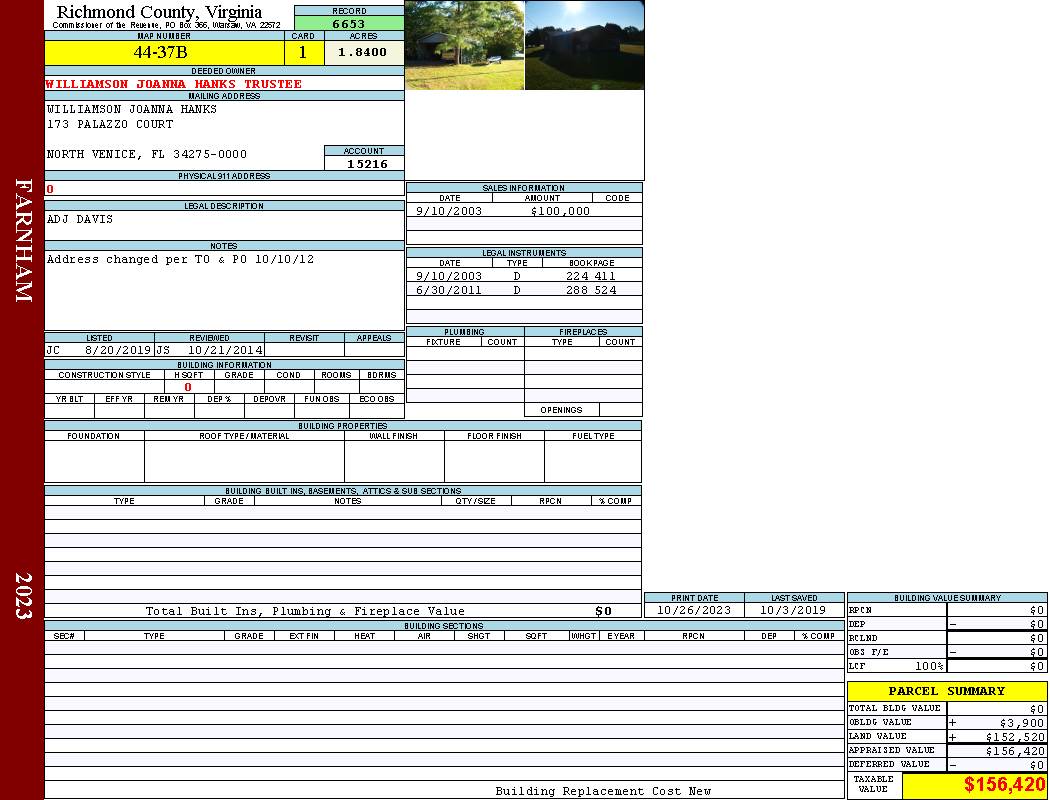Click the North Venice, FL mailing address line
Viewport: 1050px width, 800px height.
(x=146, y=154)
